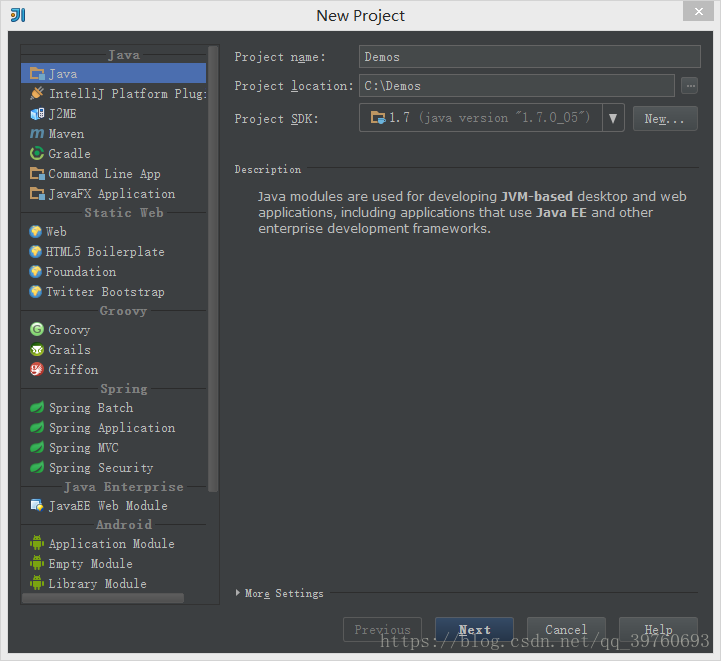Viewport: 721px width, 661px height.
Task: Click the JavaEE Web Module icon
Action: (x=37, y=505)
